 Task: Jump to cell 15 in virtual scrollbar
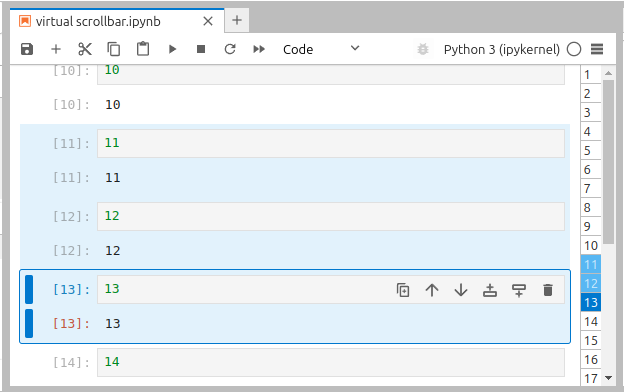(x=591, y=341)
